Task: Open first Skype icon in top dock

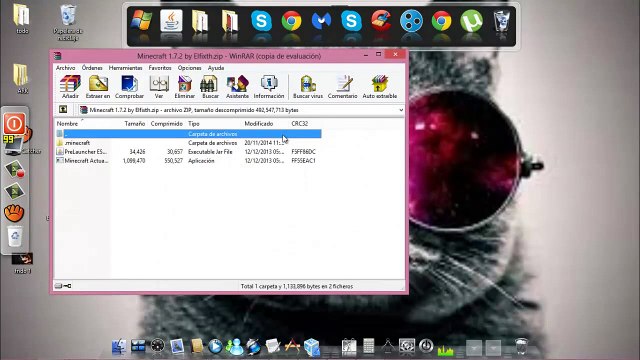Action: pyautogui.click(x=261, y=20)
